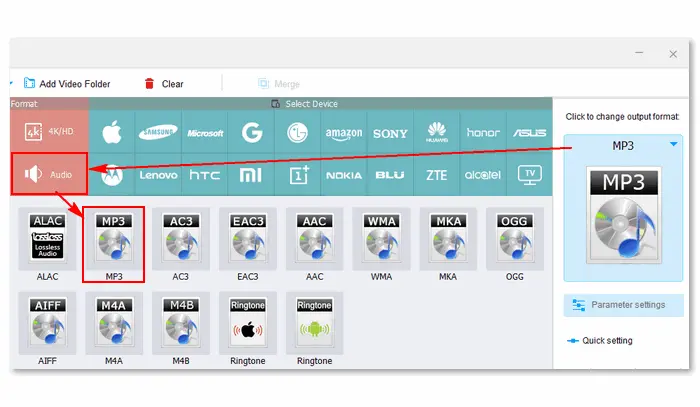700x407 pixels.
Task: Pick the OGG audio format
Action: [515, 239]
